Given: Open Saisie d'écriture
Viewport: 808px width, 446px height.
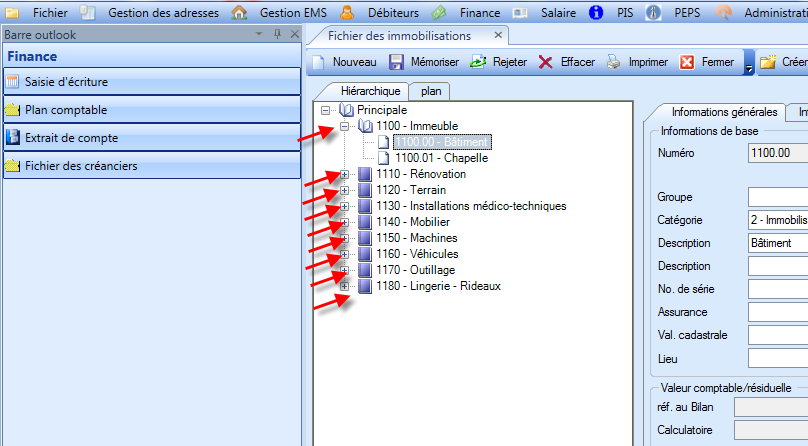Looking at the screenshot, I should point(152,81).
